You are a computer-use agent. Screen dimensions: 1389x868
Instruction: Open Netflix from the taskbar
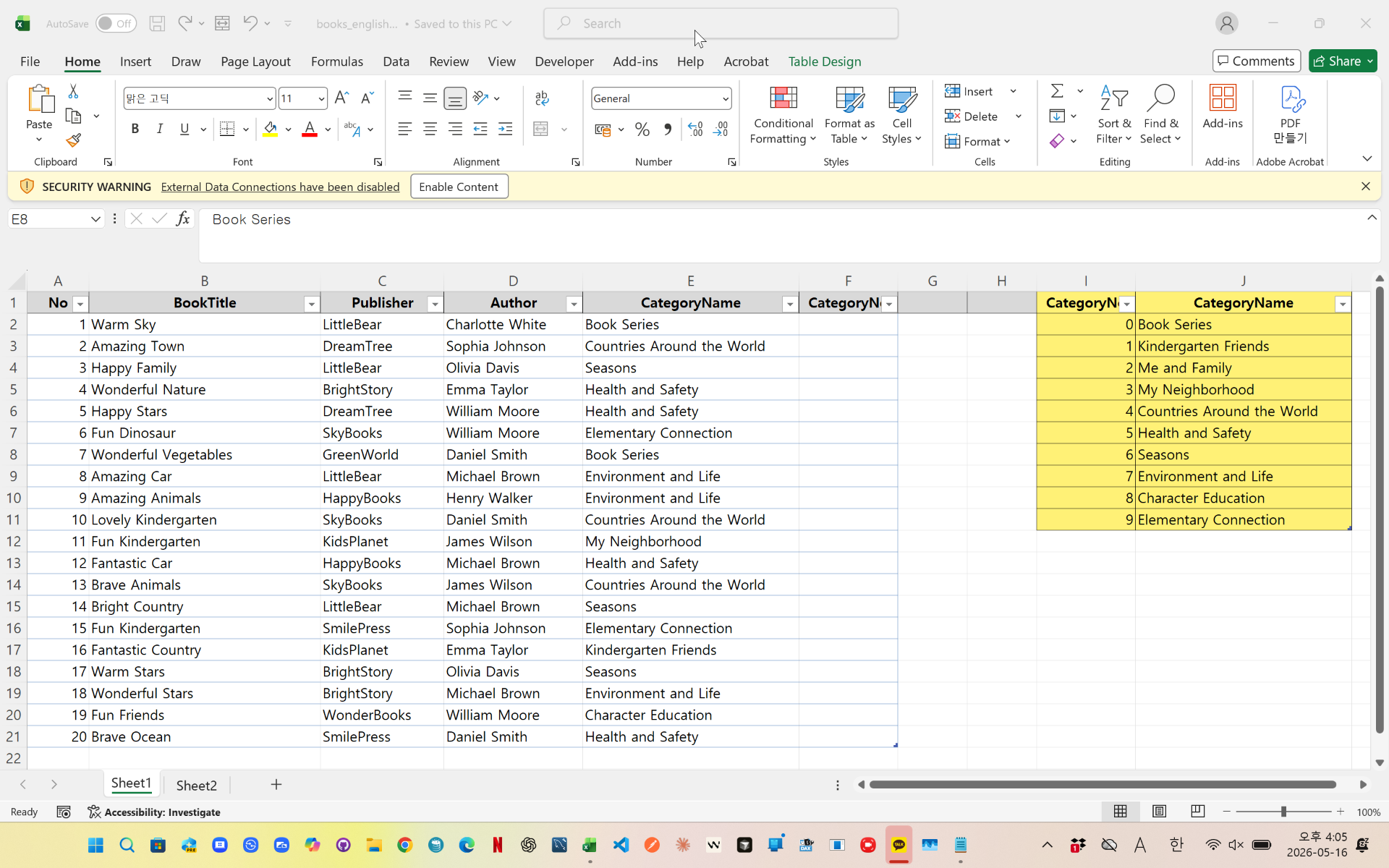498,845
